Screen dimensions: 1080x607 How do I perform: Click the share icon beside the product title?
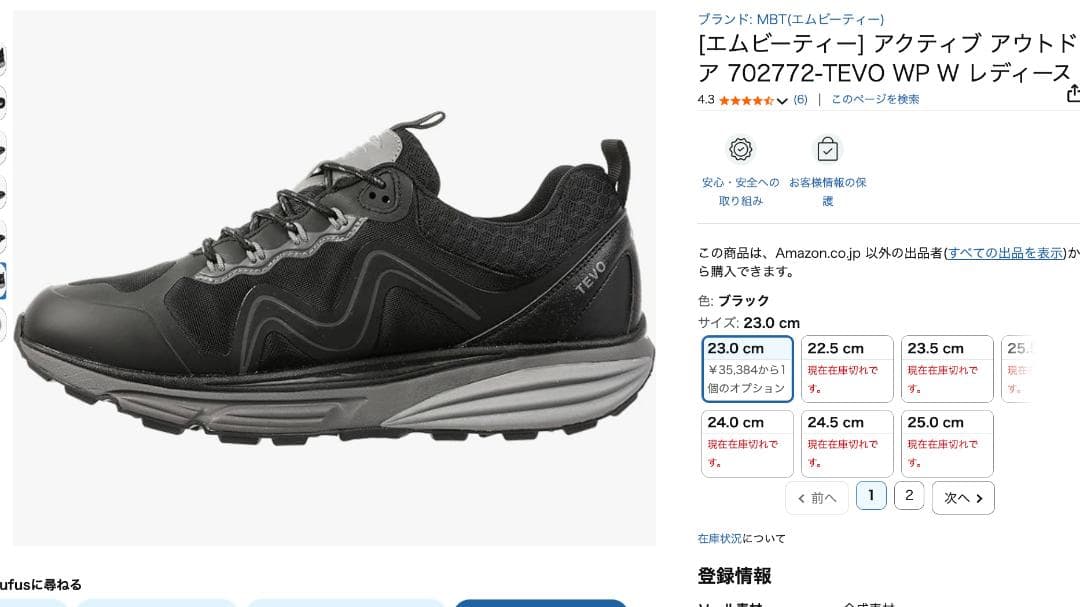click(1073, 94)
